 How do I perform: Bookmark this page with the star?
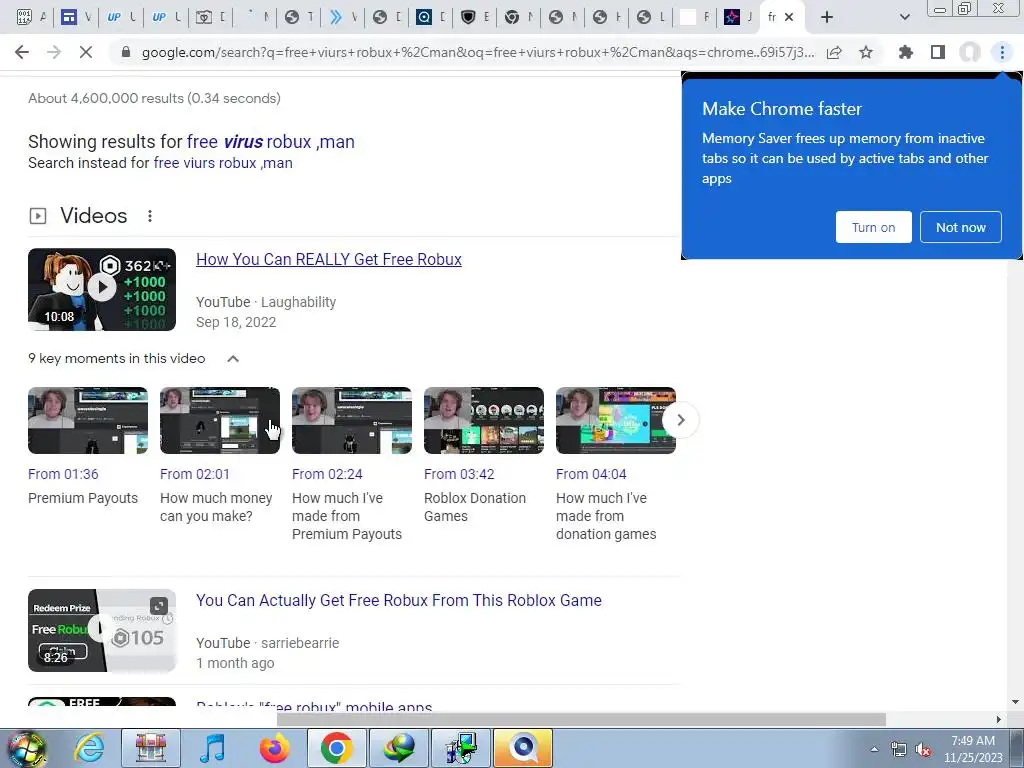[866, 52]
